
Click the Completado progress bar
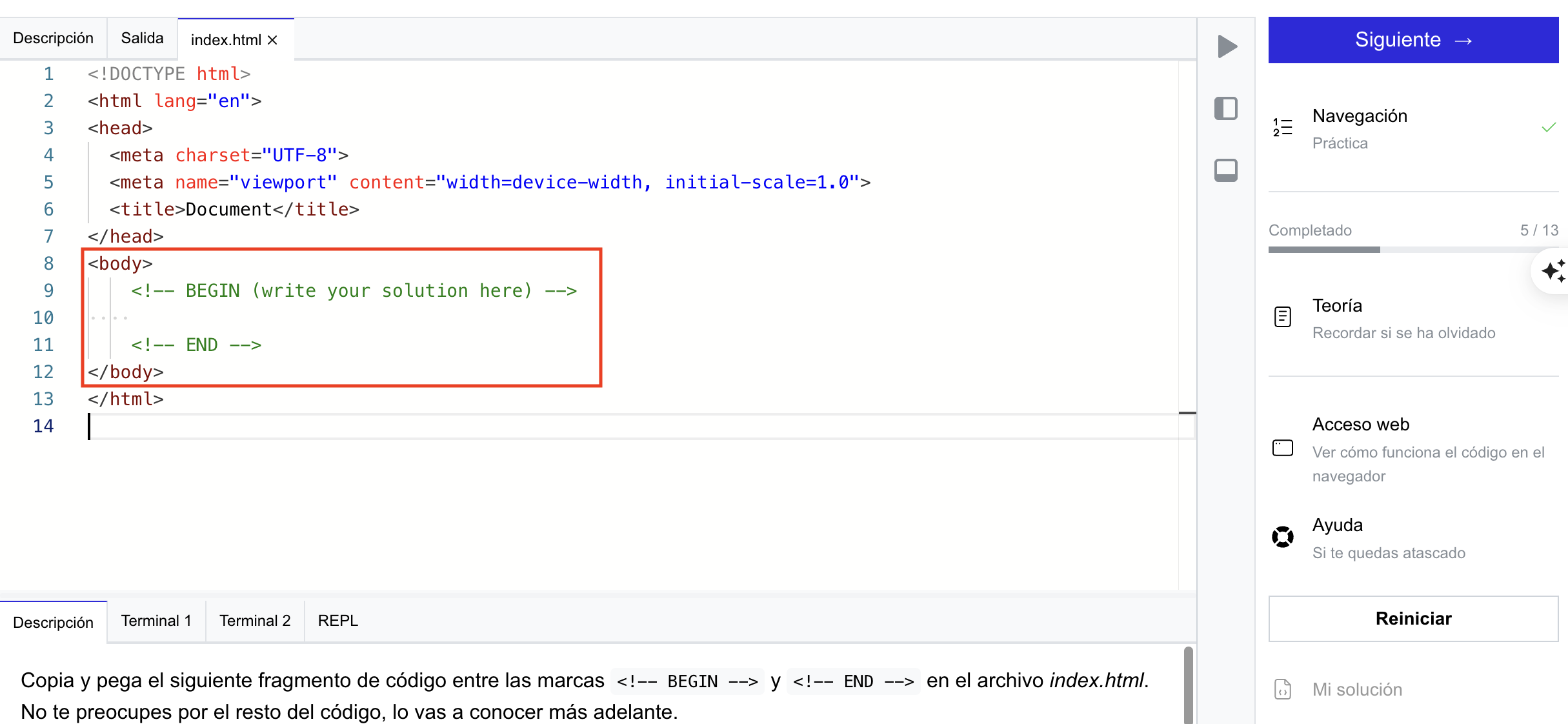1412,249
